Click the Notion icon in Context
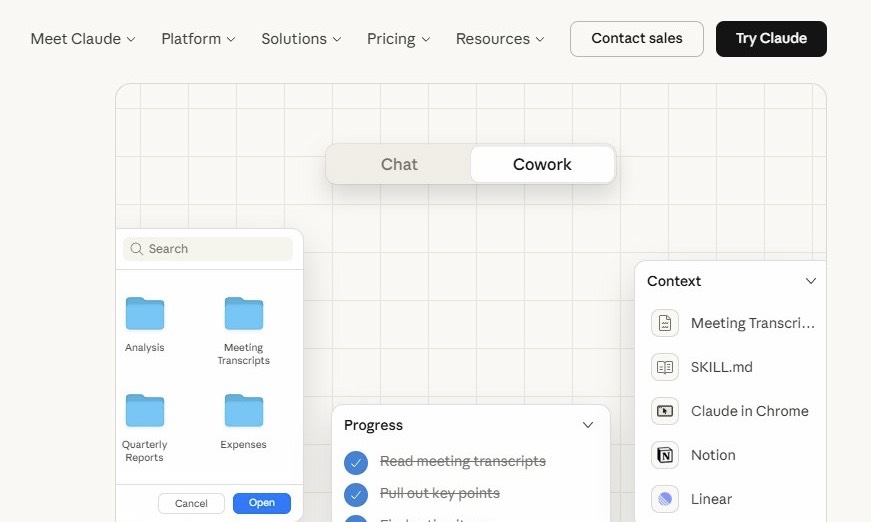 click(x=665, y=455)
